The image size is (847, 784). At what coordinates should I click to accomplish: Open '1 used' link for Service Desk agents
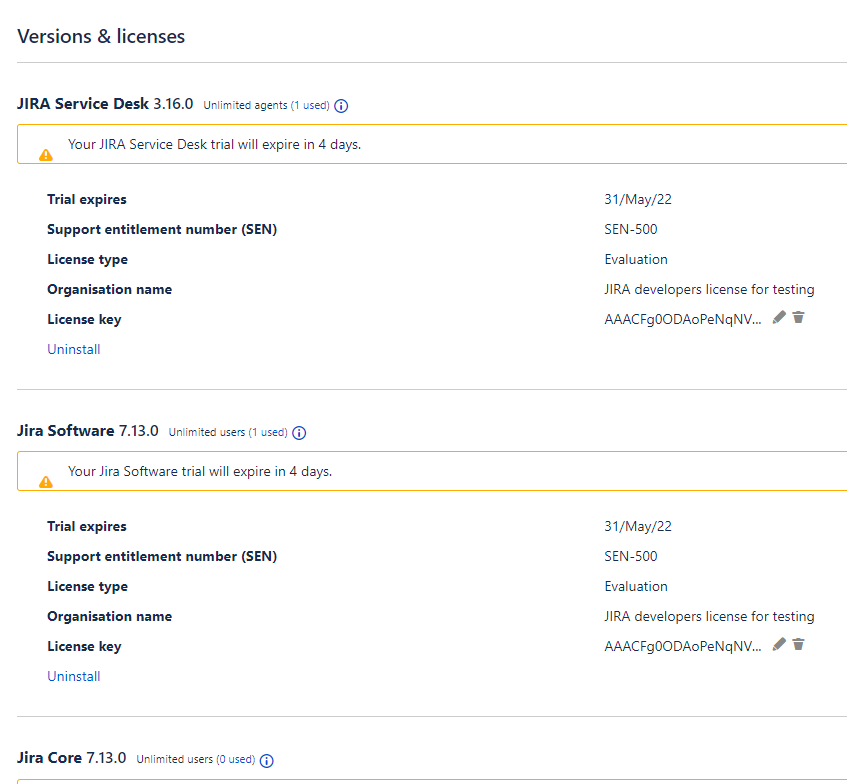[x=310, y=105]
